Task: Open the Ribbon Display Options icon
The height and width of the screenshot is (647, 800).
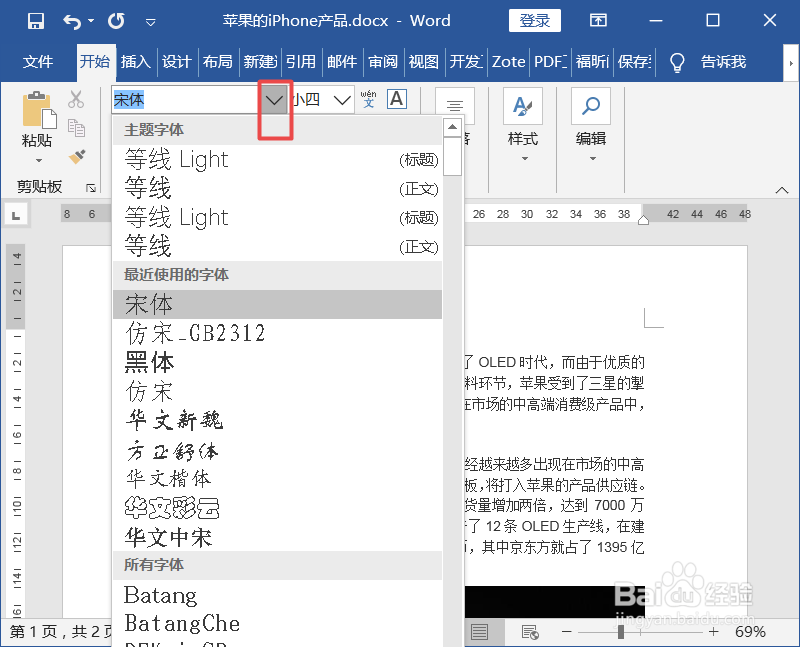Action: (598, 20)
